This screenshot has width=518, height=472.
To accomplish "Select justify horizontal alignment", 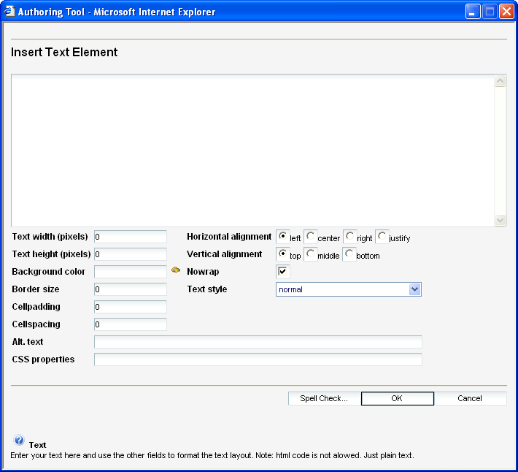I will point(382,236).
